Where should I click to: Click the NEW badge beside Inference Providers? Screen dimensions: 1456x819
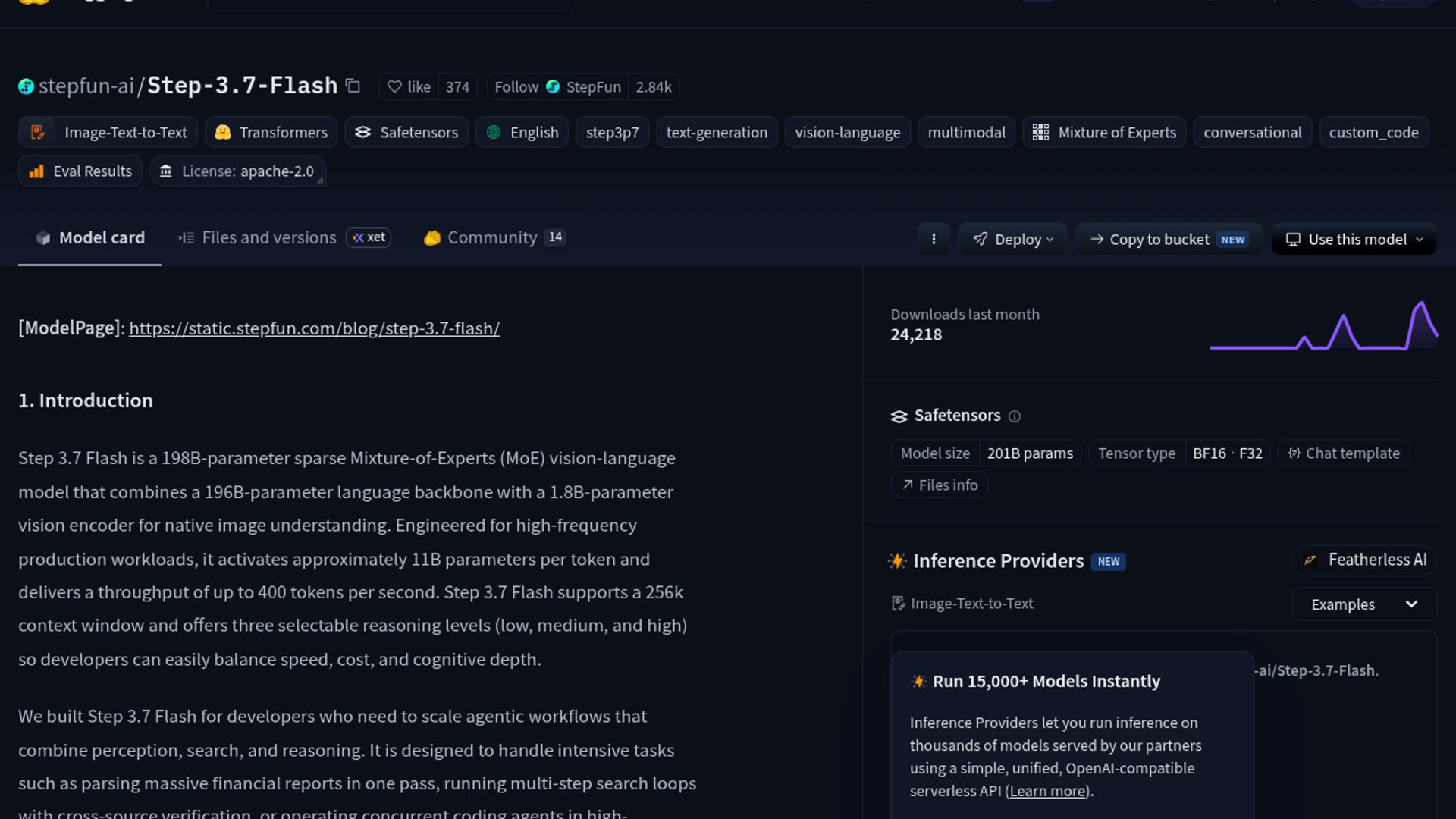pyautogui.click(x=1108, y=562)
